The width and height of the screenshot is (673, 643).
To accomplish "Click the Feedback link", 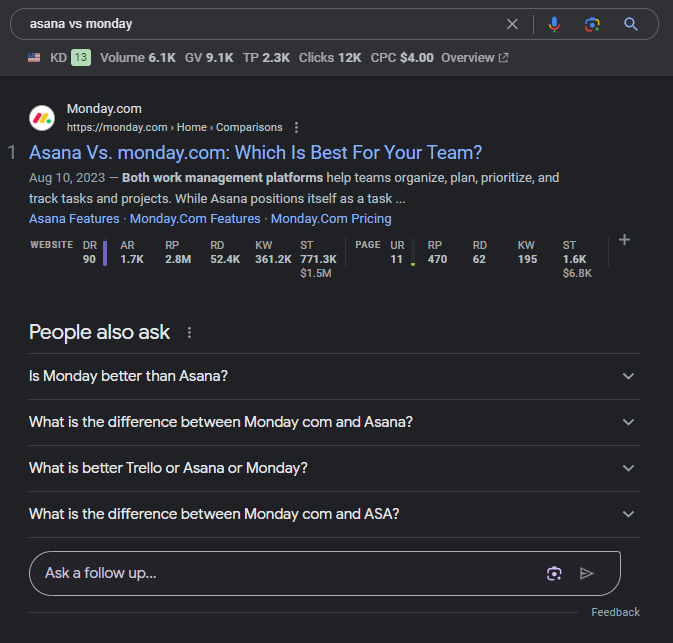I will 615,612.
